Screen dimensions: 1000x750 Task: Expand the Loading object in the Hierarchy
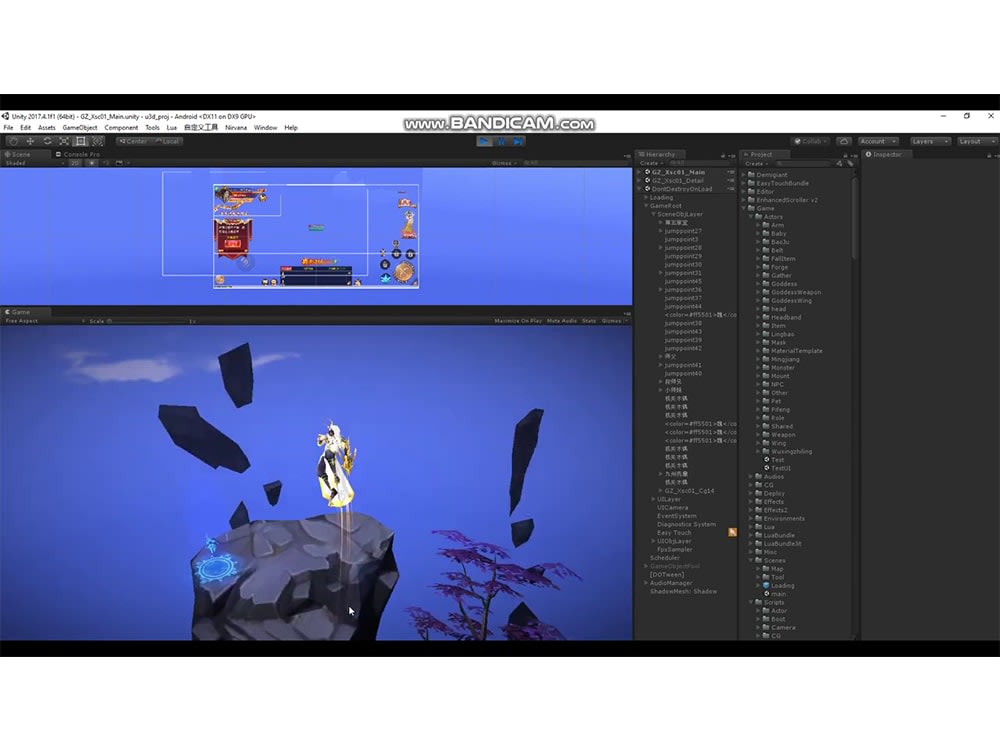click(x=645, y=197)
